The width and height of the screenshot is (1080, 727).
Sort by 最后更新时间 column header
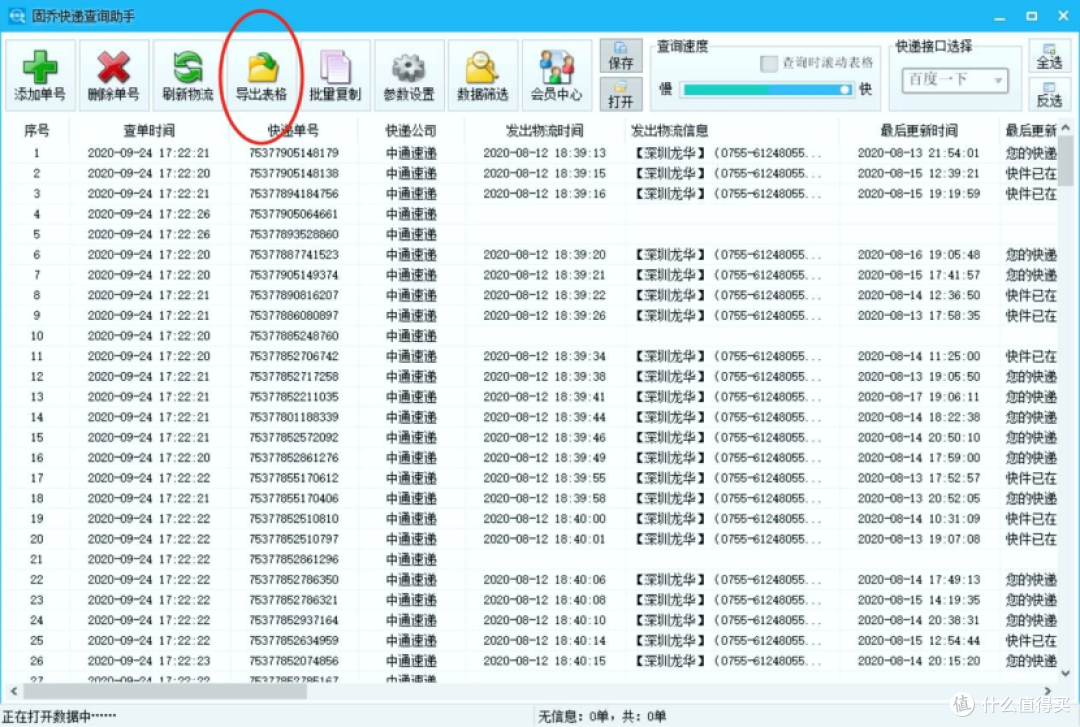point(919,130)
